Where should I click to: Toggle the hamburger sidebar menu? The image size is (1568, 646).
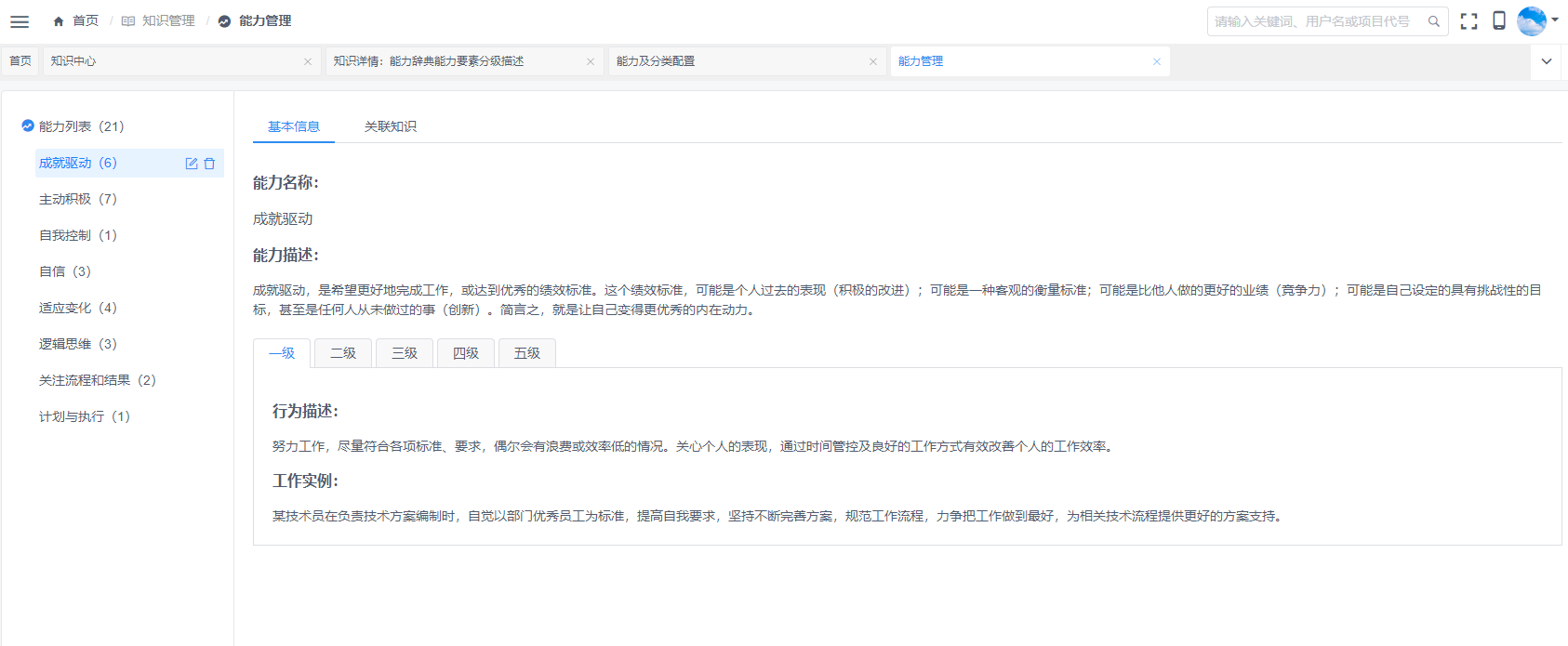[x=20, y=21]
